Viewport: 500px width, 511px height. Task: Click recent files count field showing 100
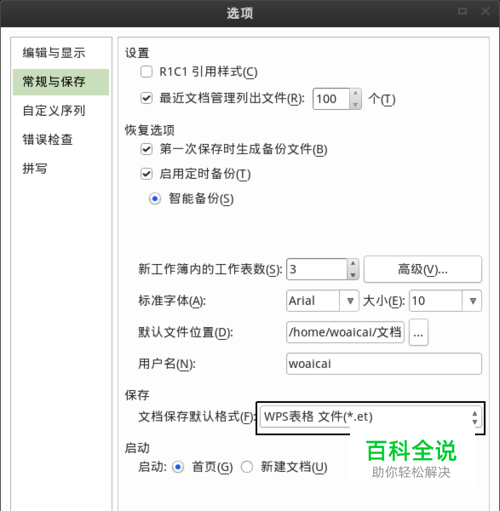(331, 99)
